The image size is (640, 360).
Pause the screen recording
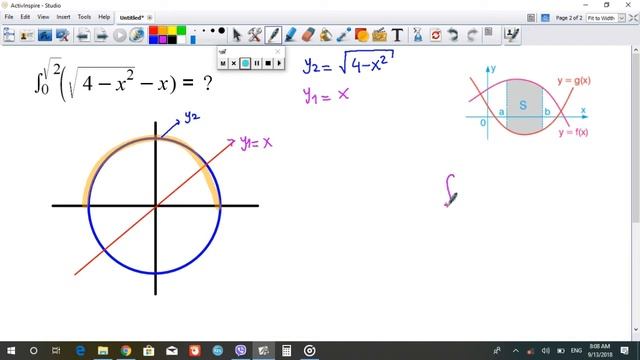coord(257,63)
